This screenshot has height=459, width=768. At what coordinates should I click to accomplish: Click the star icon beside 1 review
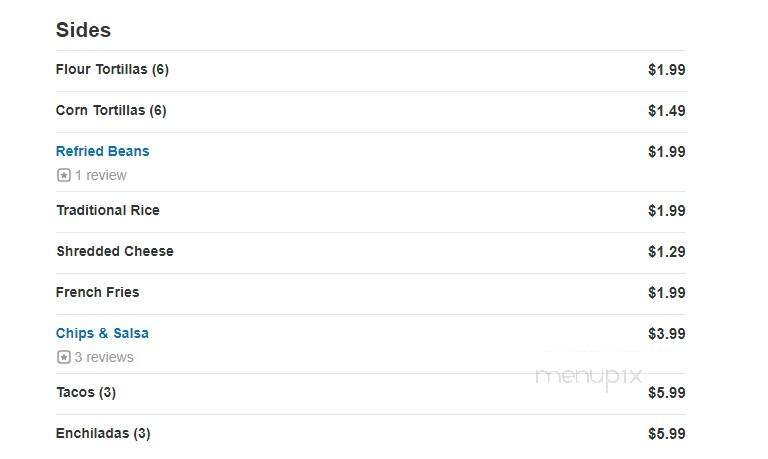(64, 175)
